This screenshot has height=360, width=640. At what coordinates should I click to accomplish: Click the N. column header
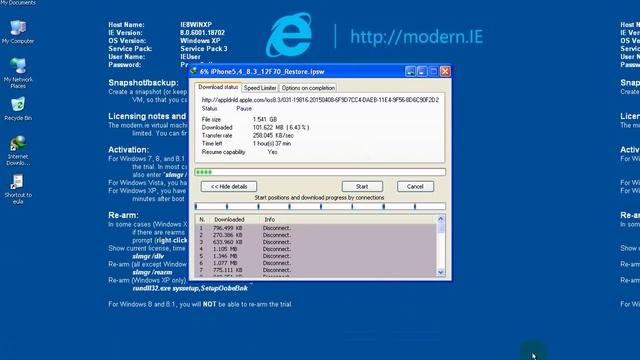click(202, 219)
